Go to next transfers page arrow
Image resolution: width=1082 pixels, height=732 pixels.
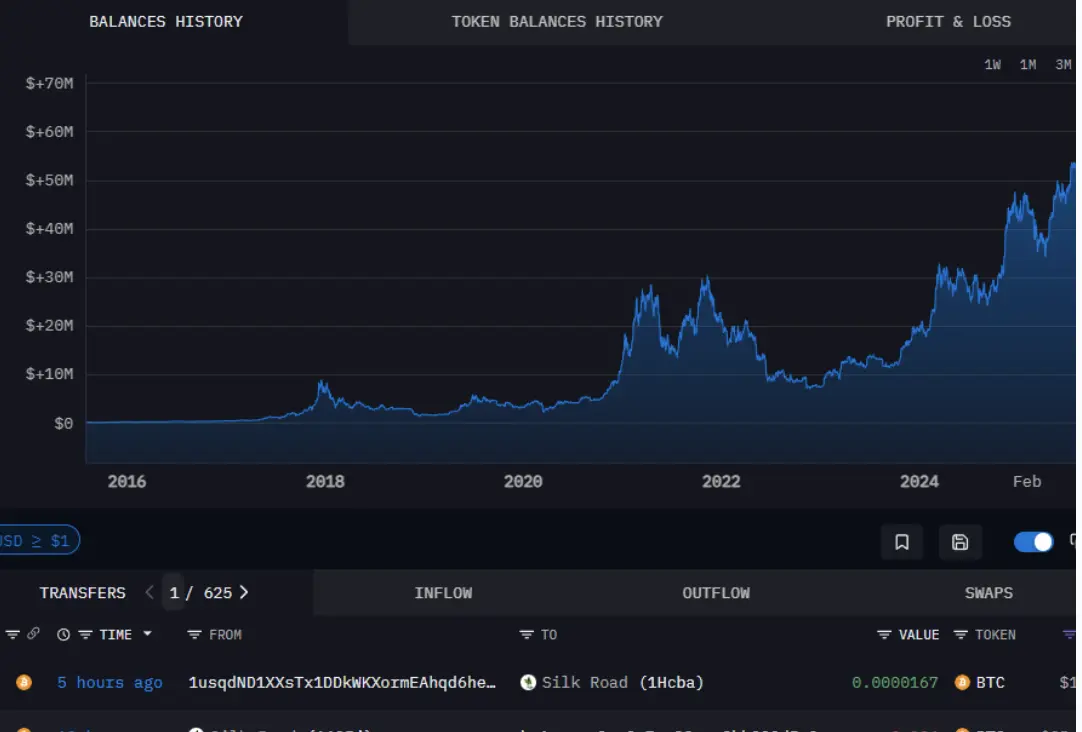tap(244, 592)
